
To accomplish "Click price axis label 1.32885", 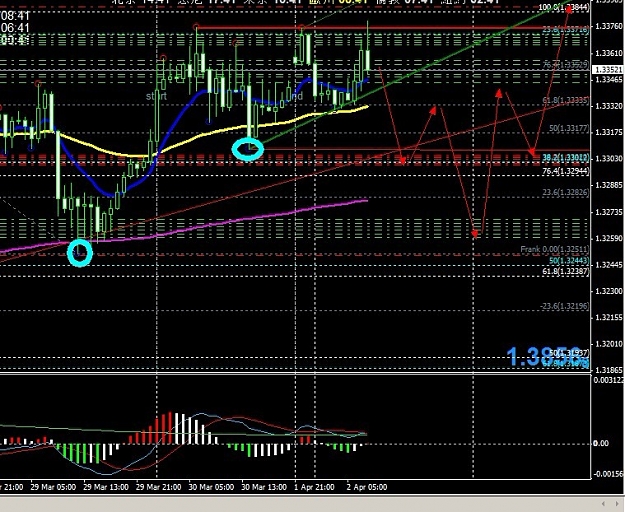I will pyautogui.click(x=609, y=185).
